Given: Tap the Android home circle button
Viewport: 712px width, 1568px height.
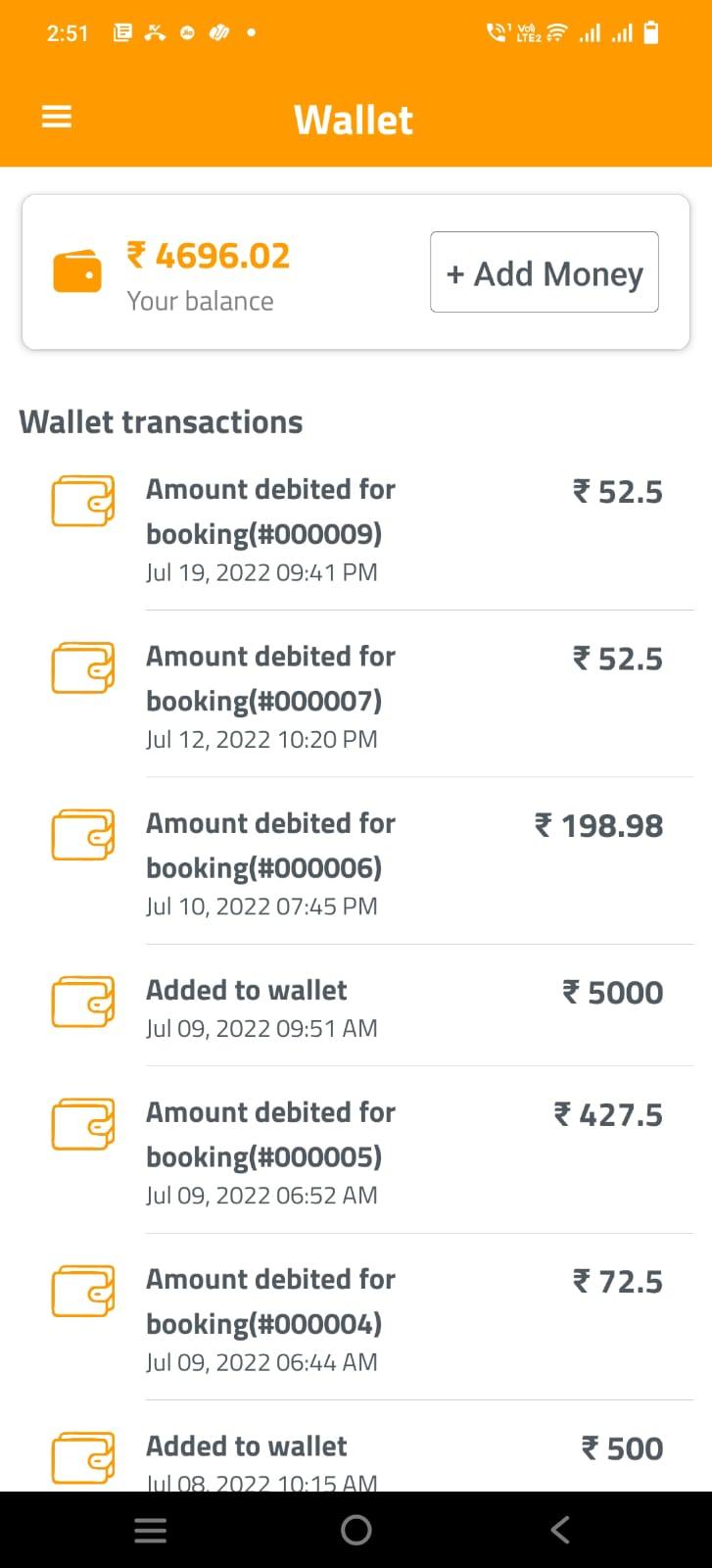Looking at the screenshot, I should click(x=356, y=1530).
